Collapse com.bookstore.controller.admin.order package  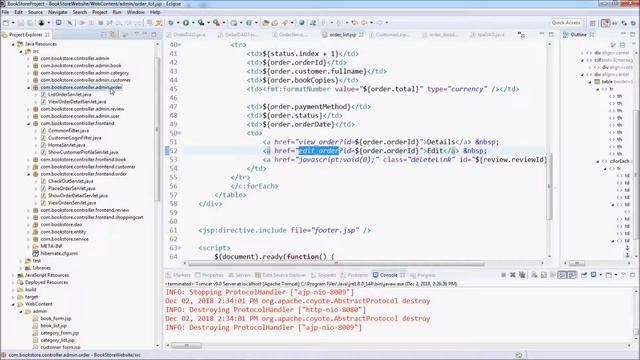click(29, 88)
